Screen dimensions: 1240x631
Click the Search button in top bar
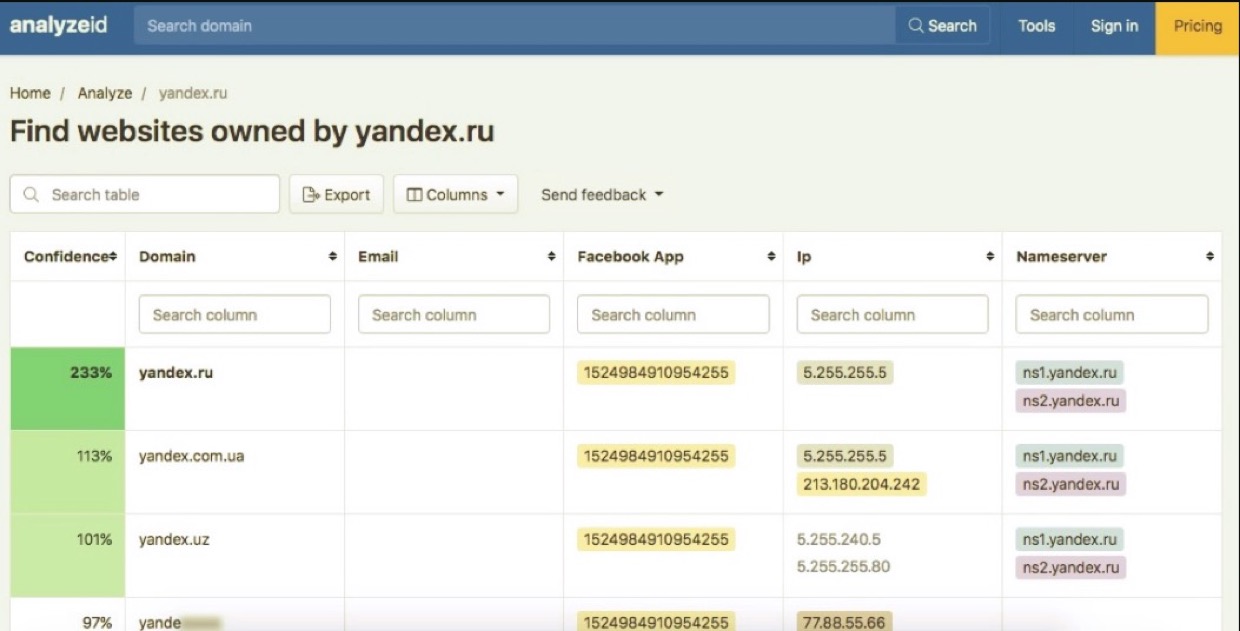click(943, 26)
